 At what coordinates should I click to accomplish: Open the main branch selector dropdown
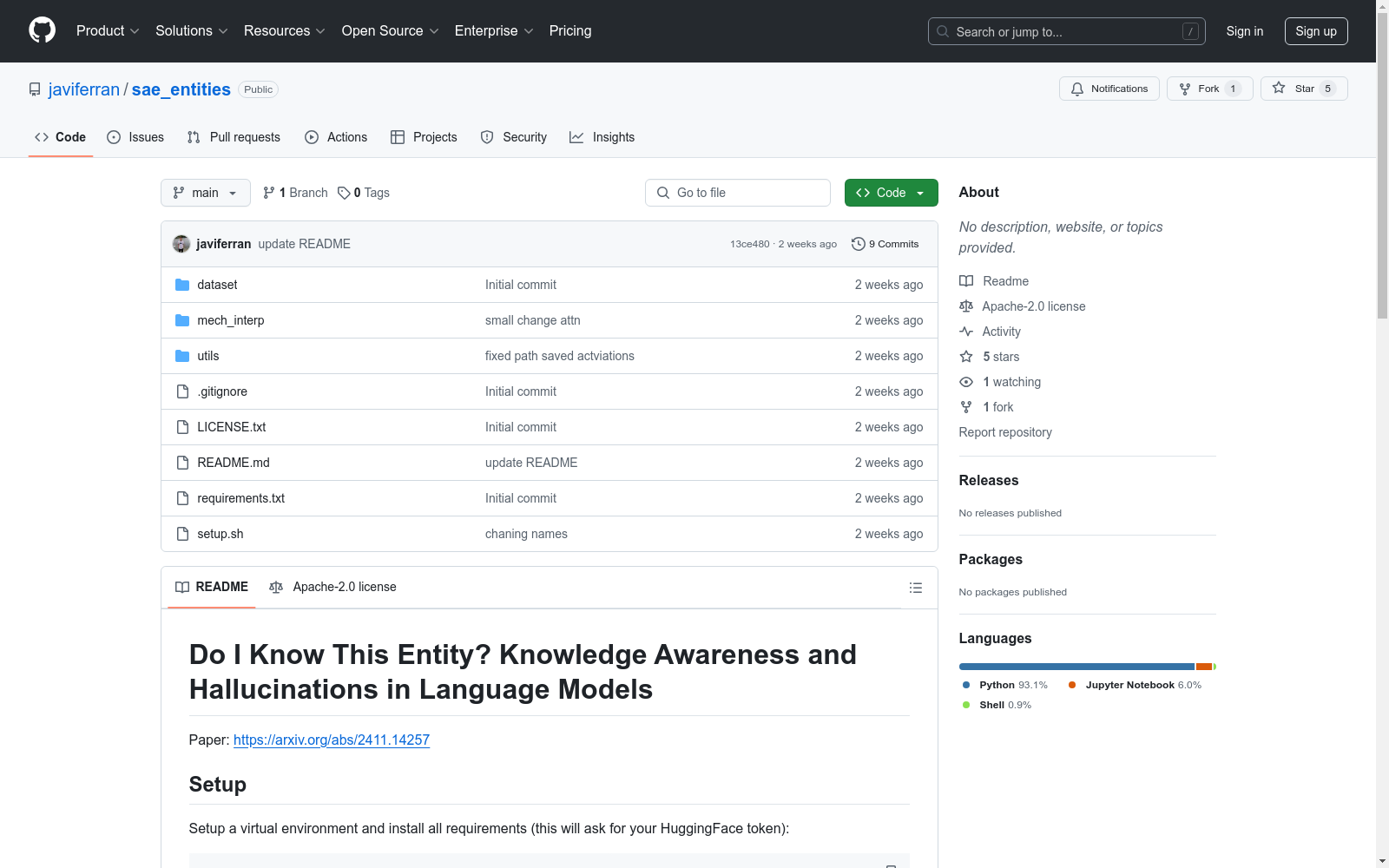(206, 193)
